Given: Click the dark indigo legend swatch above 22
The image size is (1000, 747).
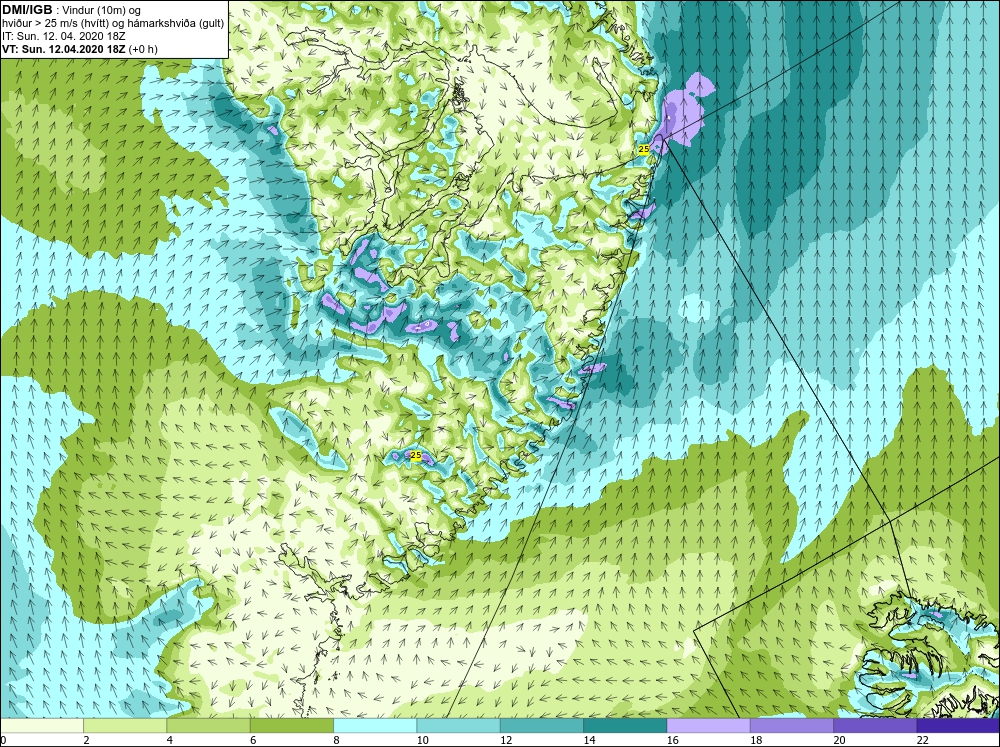Looking at the screenshot, I should click(x=958, y=726).
